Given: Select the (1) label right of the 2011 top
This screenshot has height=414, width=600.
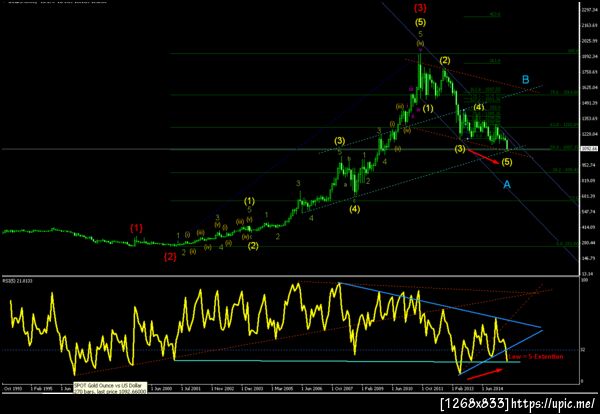Looking at the screenshot, I should click(428, 108).
